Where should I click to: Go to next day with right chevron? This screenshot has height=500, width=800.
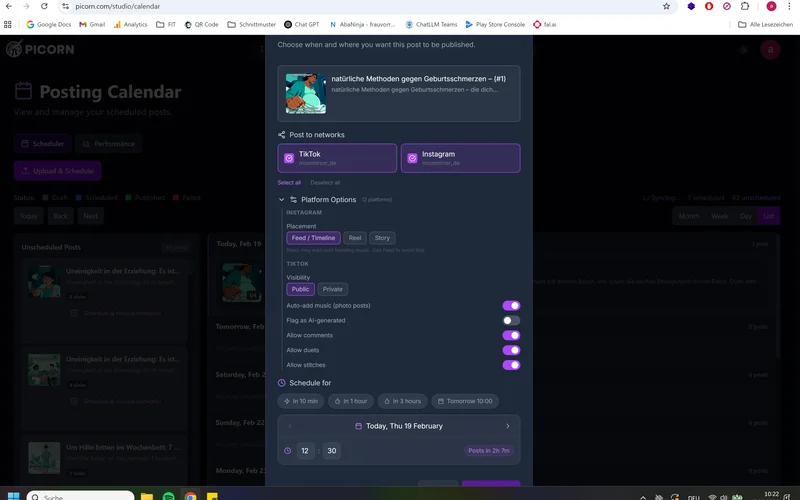[507, 426]
